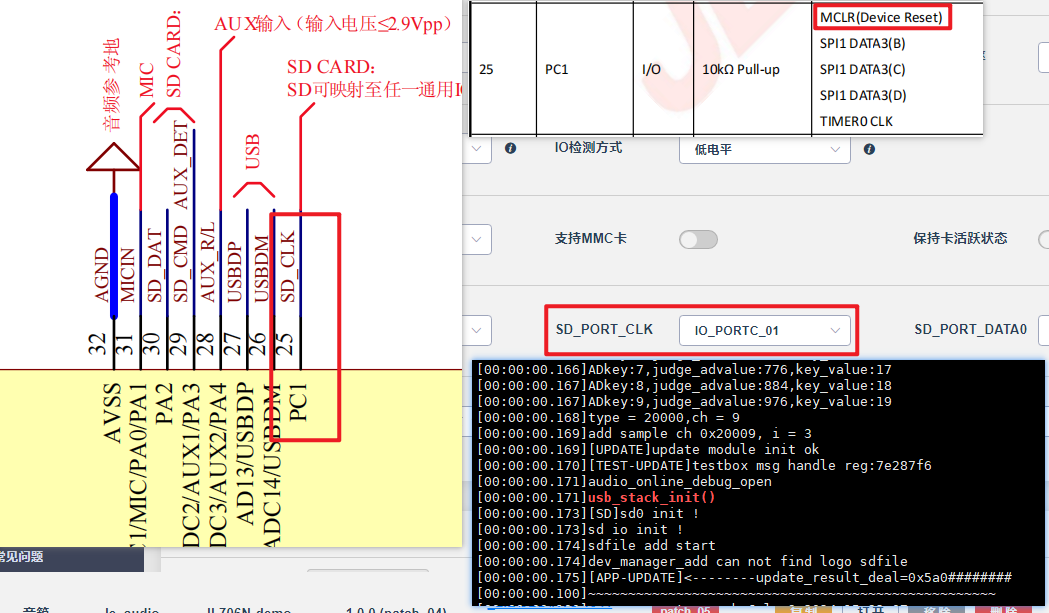Viewport: 1049px width, 613px height.
Task: Click the IO检测方式 label
Action: (x=588, y=148)
